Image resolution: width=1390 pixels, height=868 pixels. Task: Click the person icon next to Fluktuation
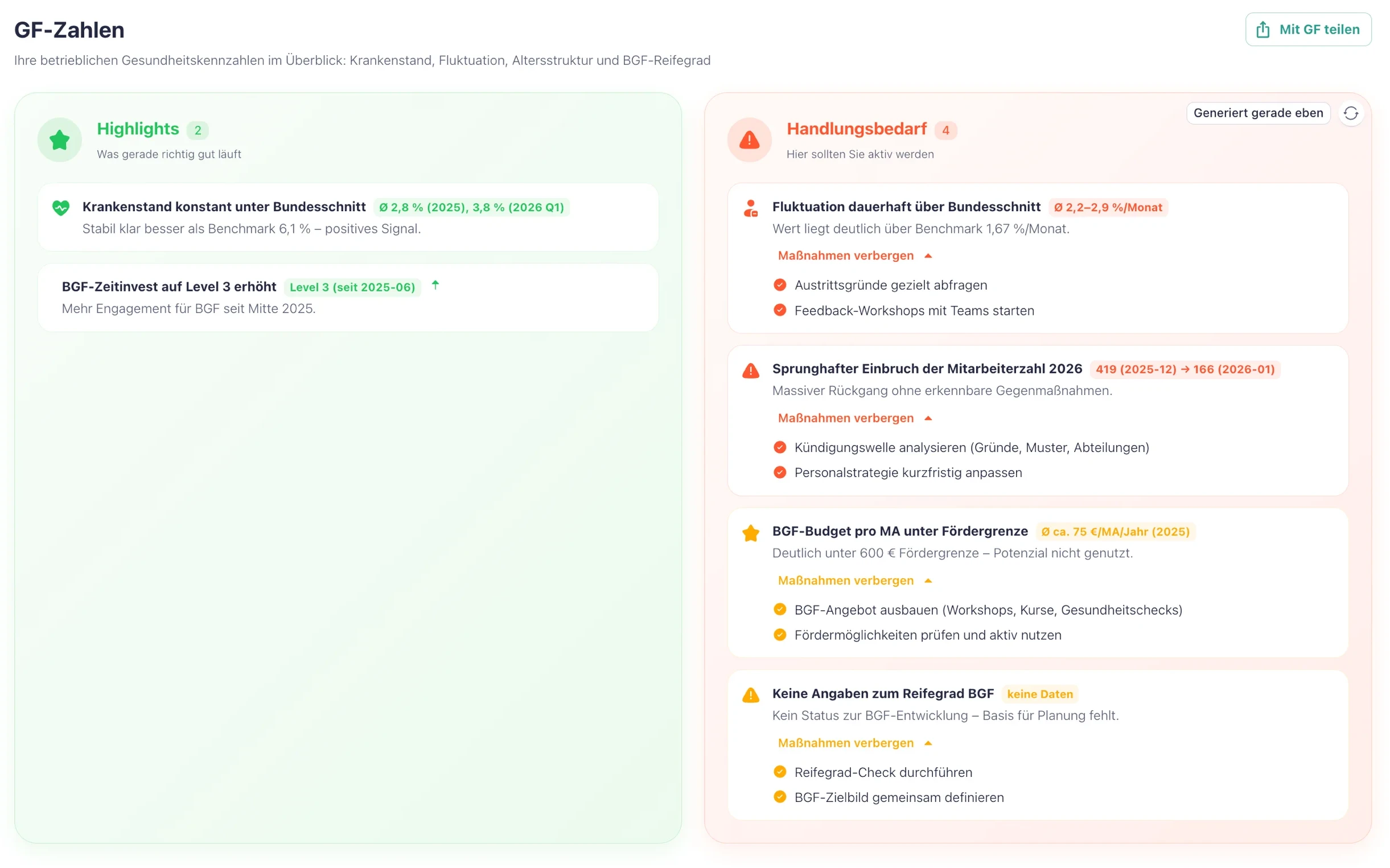[750, 208]
